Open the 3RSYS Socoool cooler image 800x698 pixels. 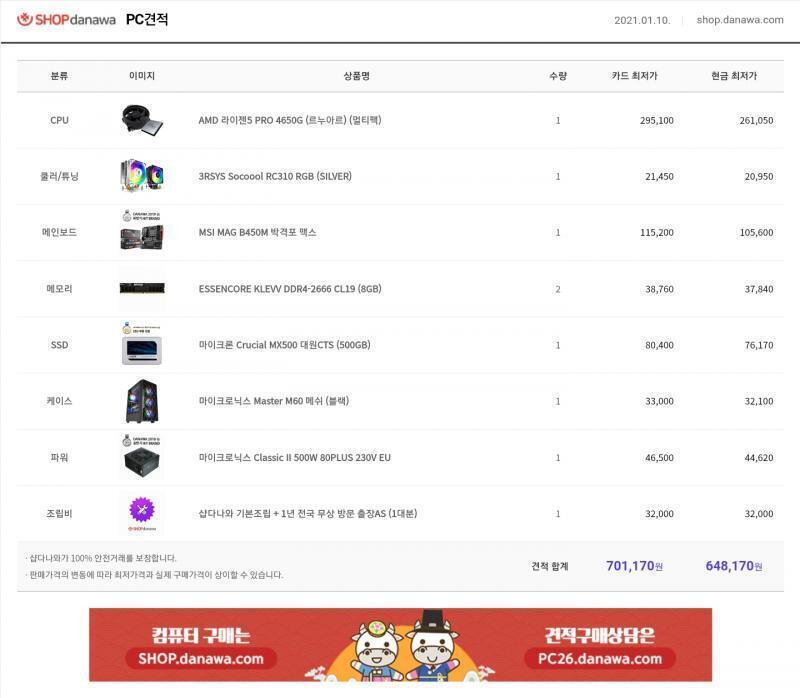coord(142,176)
